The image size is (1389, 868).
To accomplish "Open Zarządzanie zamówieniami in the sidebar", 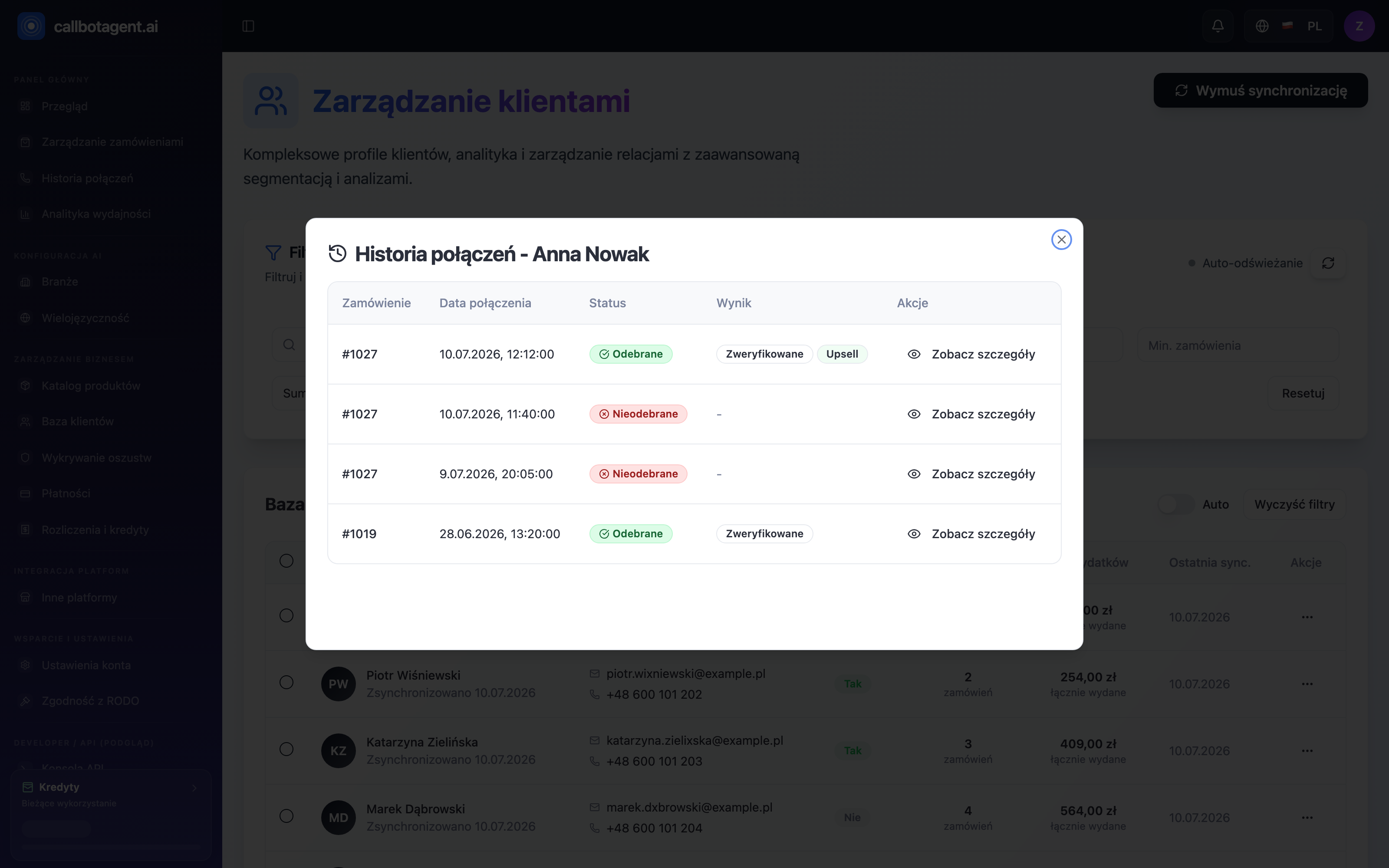I will 111,142.
